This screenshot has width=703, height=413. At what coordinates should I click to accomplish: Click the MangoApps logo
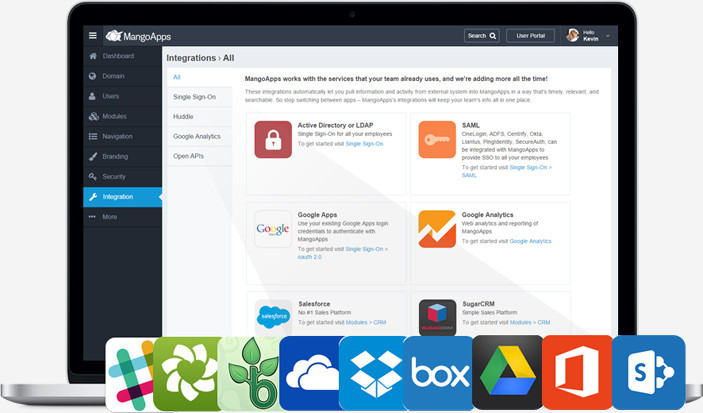point(138,36)
